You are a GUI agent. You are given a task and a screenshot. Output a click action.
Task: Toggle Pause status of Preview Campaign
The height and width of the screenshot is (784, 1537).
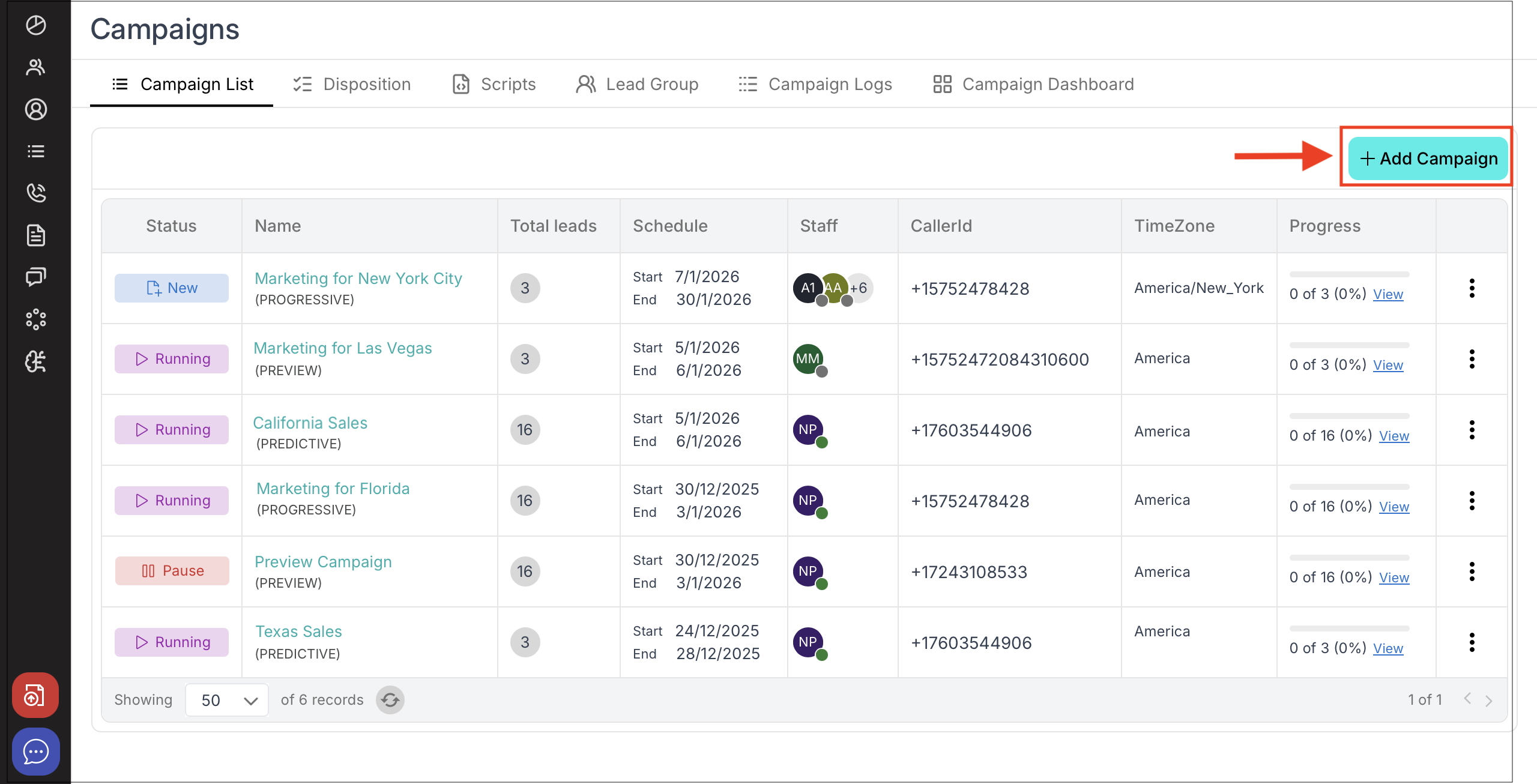[172, 571]
